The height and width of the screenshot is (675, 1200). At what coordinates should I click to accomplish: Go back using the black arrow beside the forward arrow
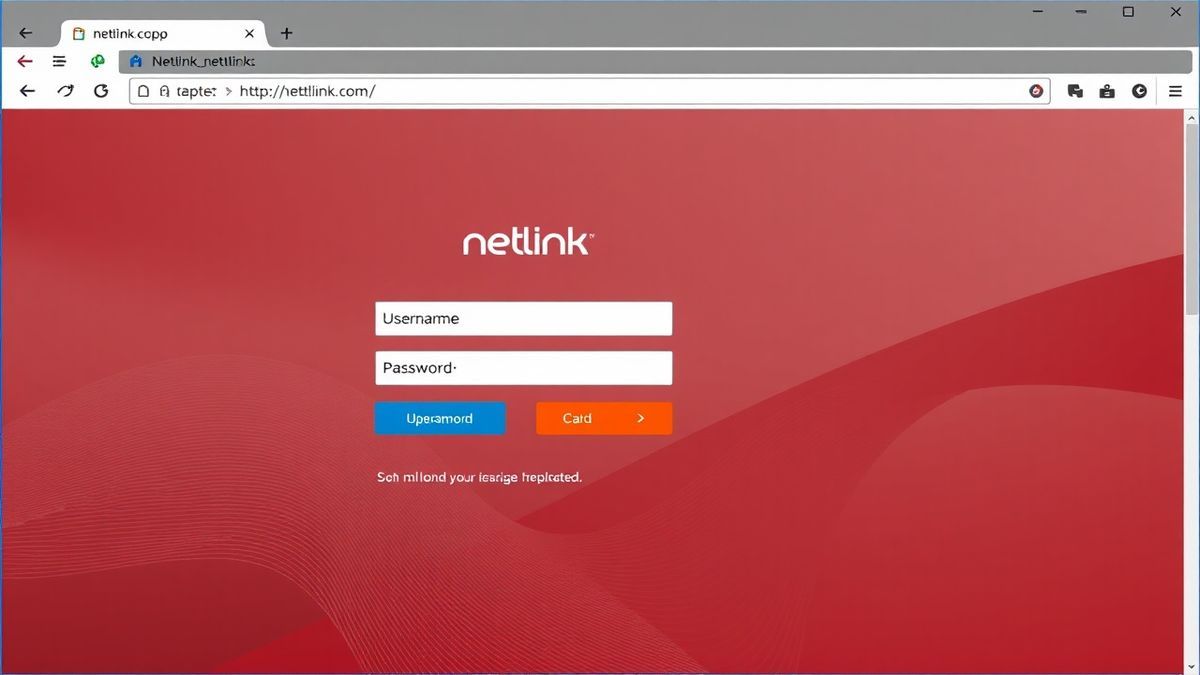pos(27,91)
